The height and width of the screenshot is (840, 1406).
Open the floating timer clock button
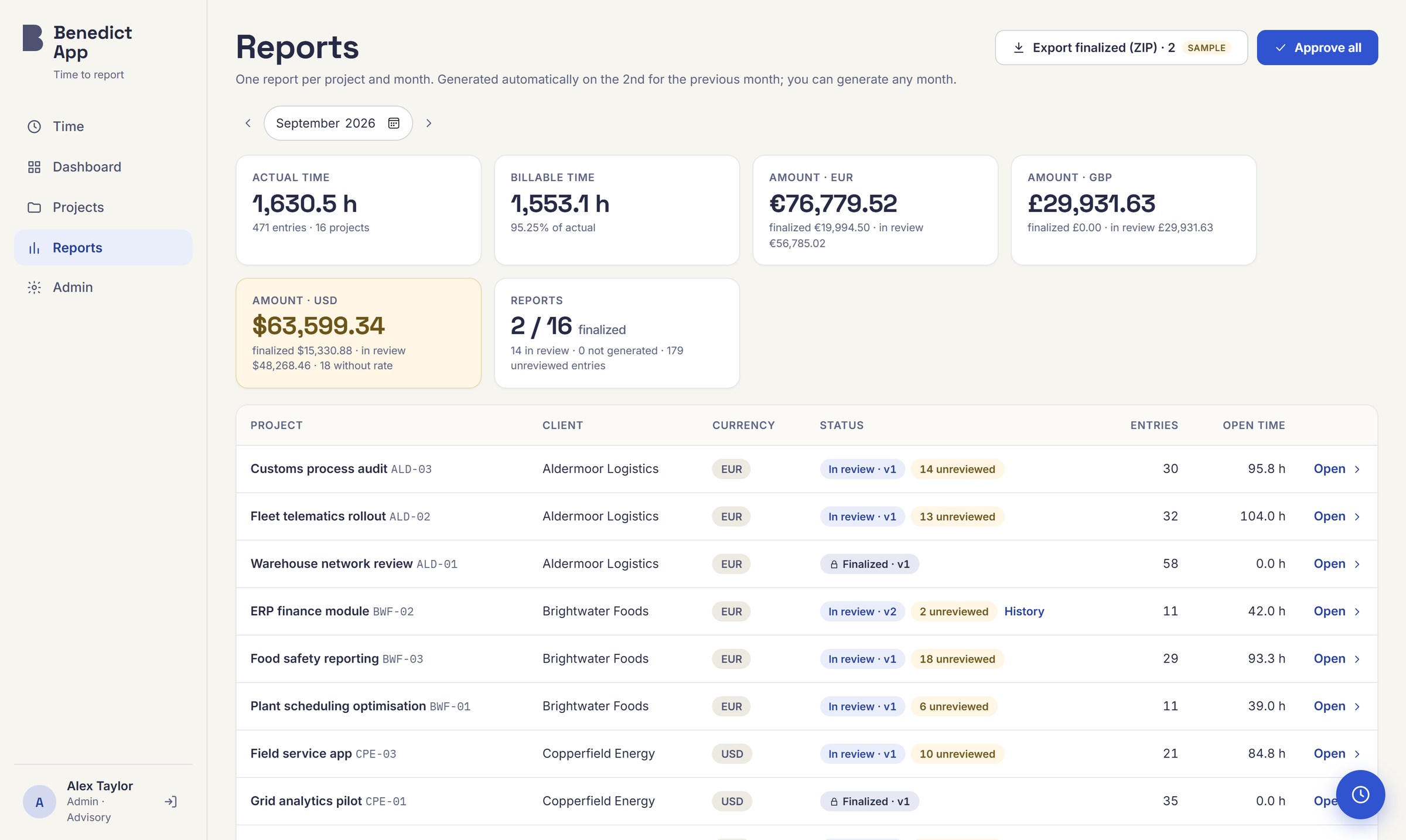tap(1360, 794)
